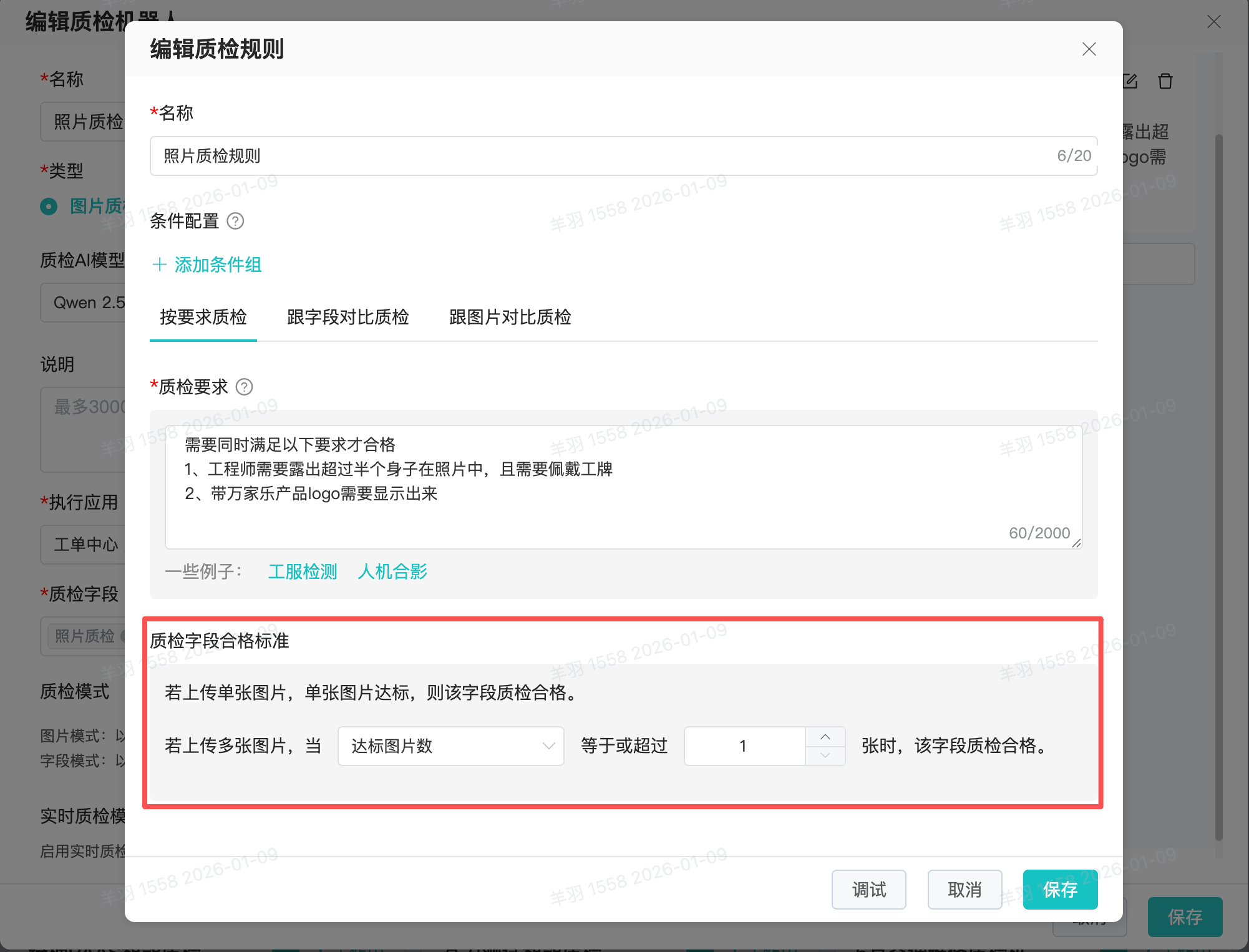Open the 达标图片数 dropdown
Viewport: 1249px width, 952px height.
pyautogui.click(x=450, y=746)
